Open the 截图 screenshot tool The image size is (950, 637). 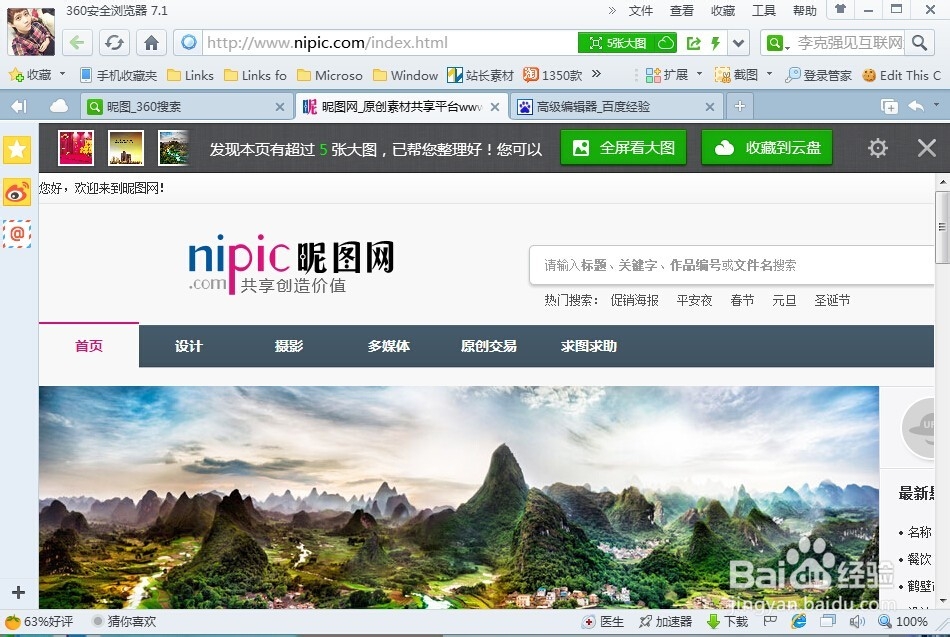(737, 75)
